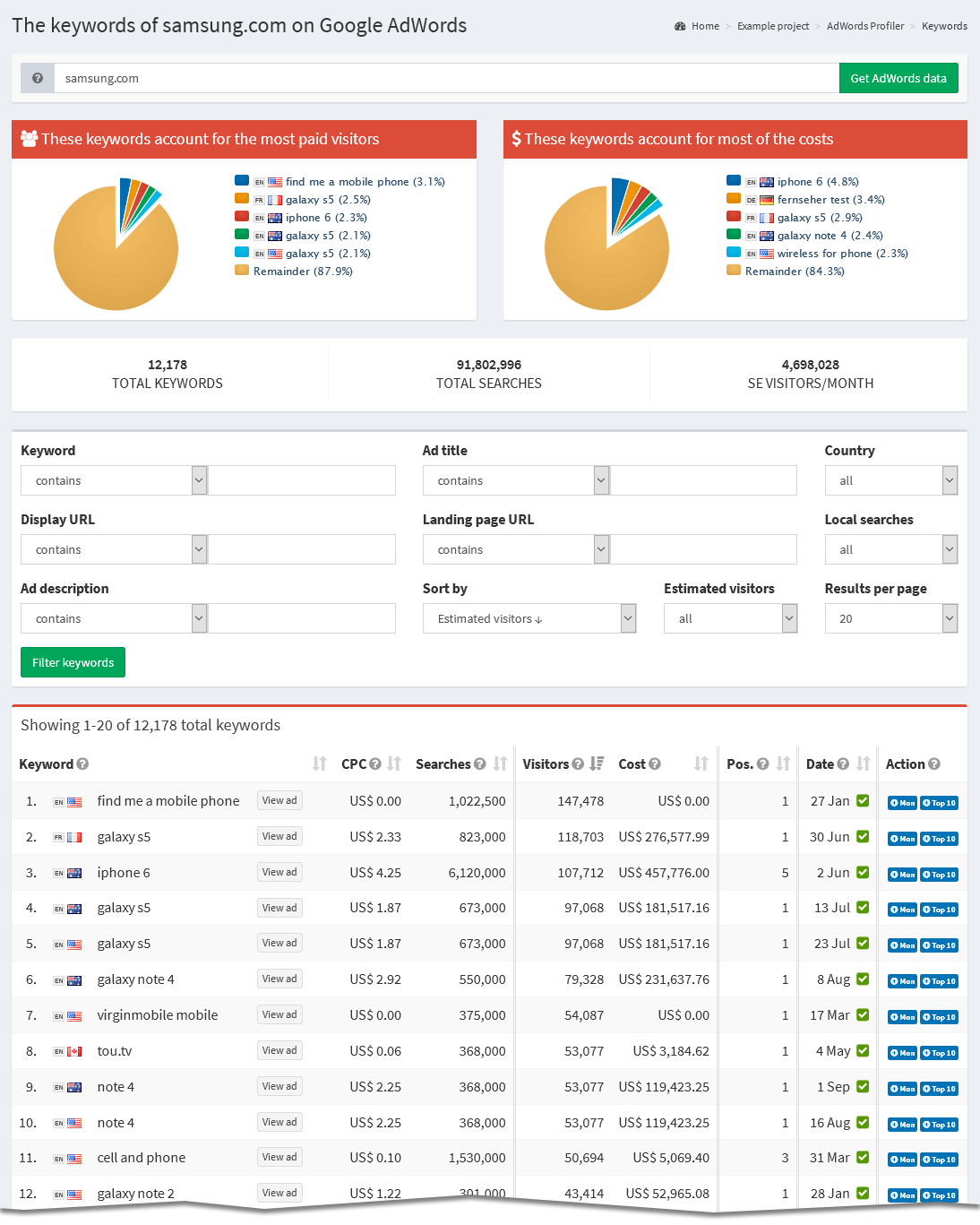Click the green checkmark next to 27 Jan date

(x=861, y=800)
